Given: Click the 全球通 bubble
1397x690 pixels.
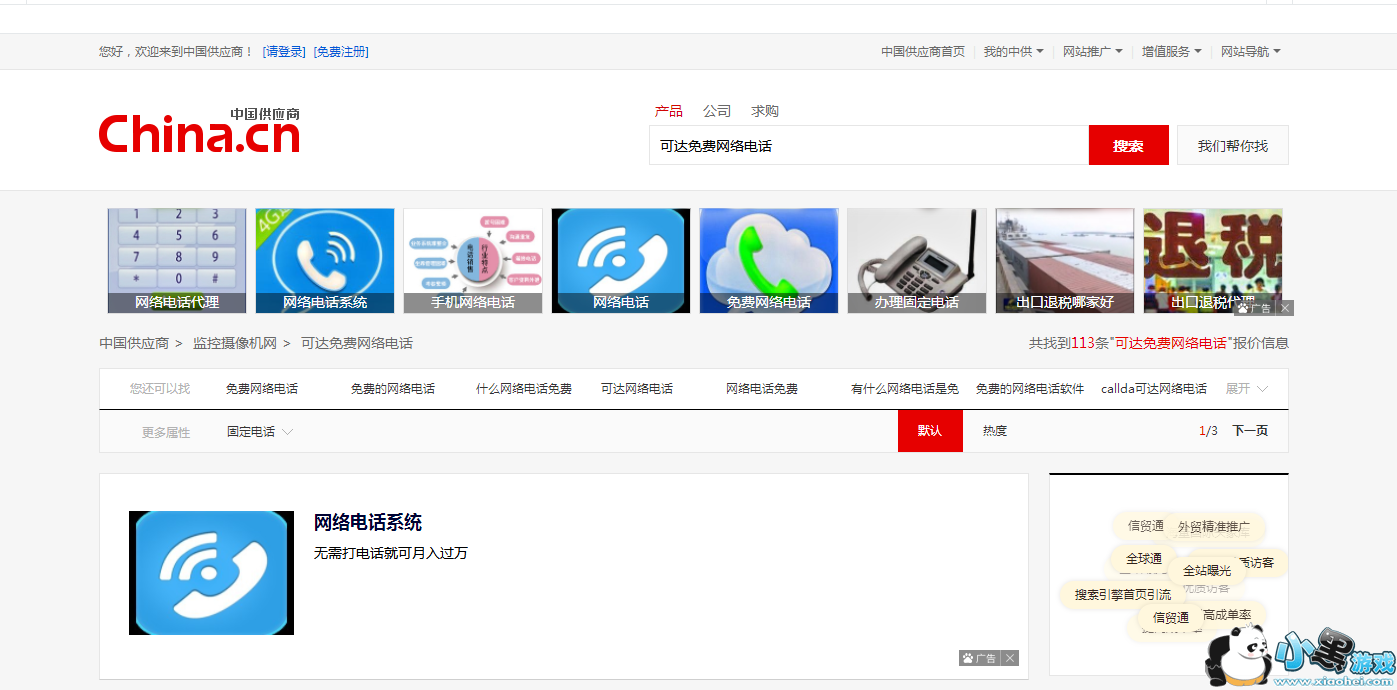Looking at the screenshot, I should click(1144, 559).
